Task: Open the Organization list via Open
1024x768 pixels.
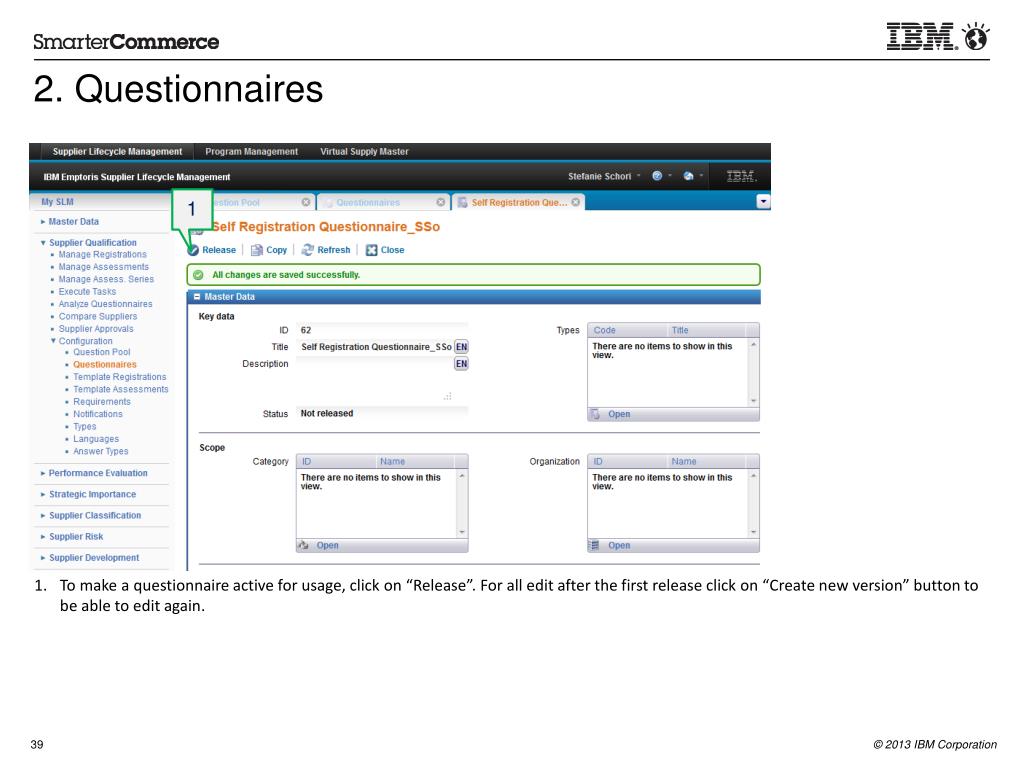Action: pos(618,545)
